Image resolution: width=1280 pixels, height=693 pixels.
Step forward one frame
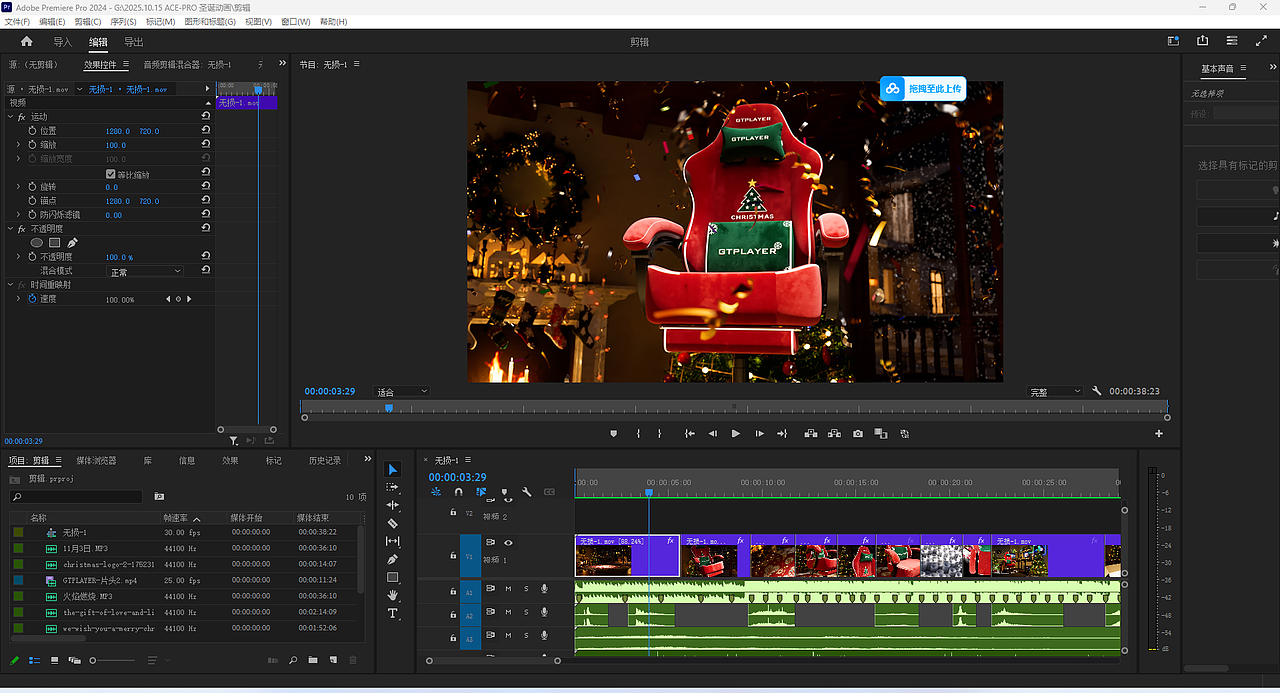tap(760, 434)
